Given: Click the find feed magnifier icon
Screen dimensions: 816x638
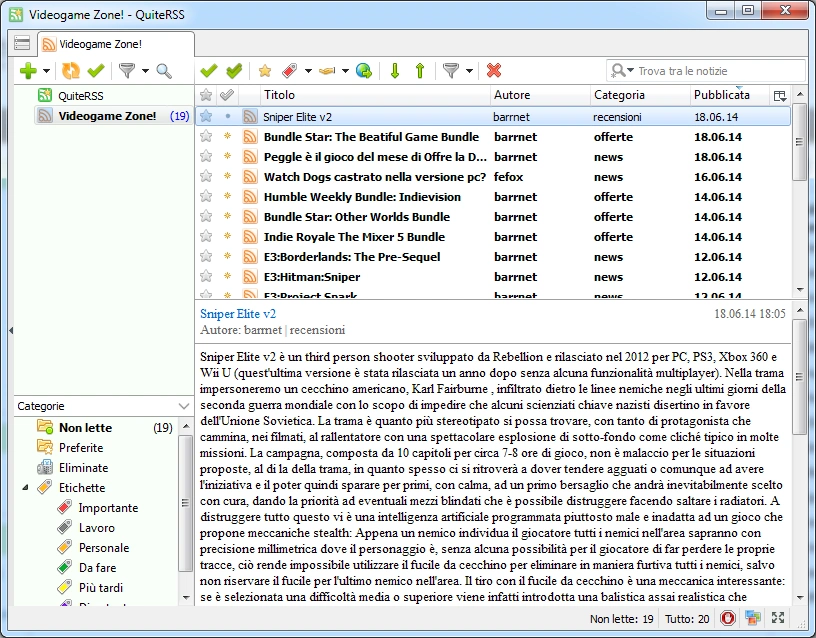Looking at the screenshot, I should [164, 71].
